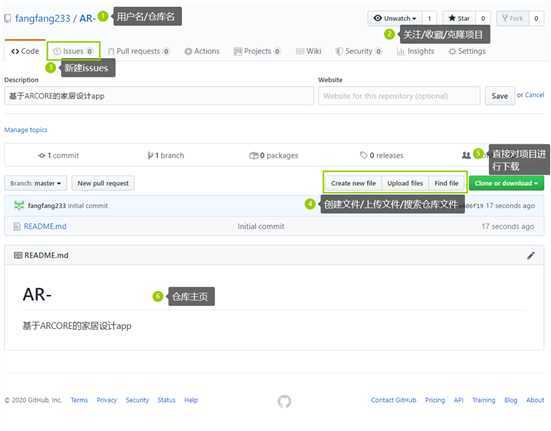Open the Unwatch dropdown
This screenshot has height=431, width=551.
coord(395,18)
